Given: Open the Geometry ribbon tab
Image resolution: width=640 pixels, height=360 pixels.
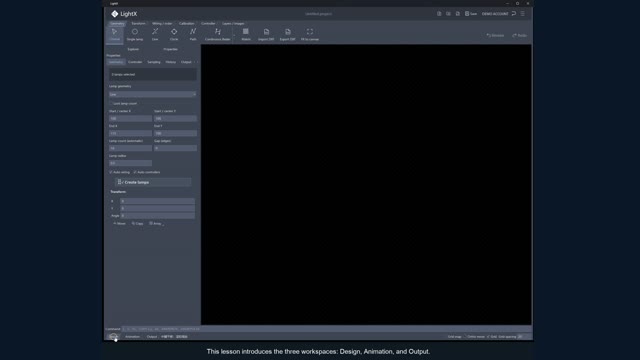Looking at the screenshot, I should click(x=117, y=23).
